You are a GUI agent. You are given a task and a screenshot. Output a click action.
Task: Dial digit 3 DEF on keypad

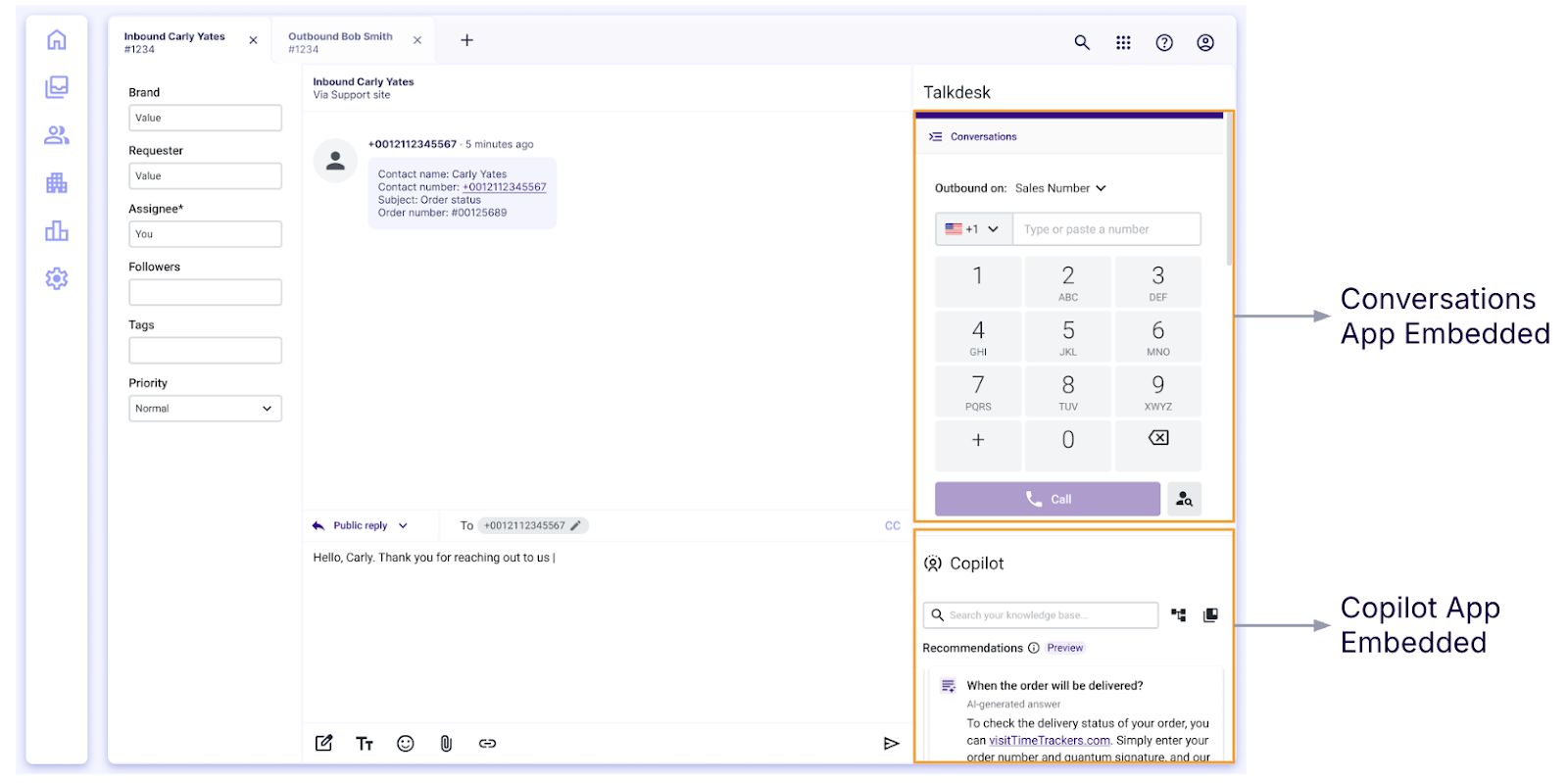1158,282
